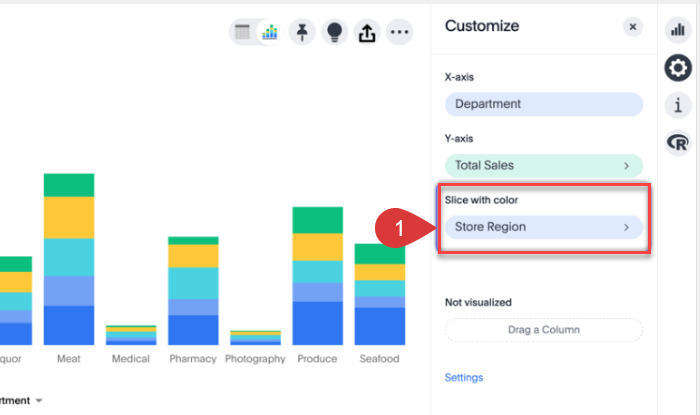Open the three-dot more options menu
Viewport: 700px width, 415px height.
pos(399,32)
